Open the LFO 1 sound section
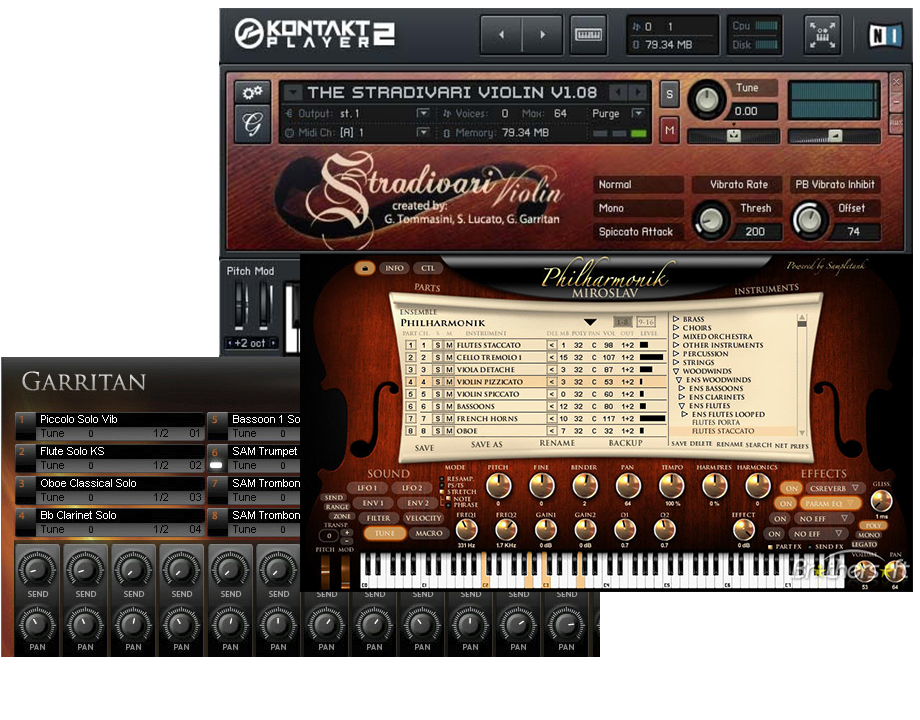Viewport: 920px width, 720px height. [367, 488]
